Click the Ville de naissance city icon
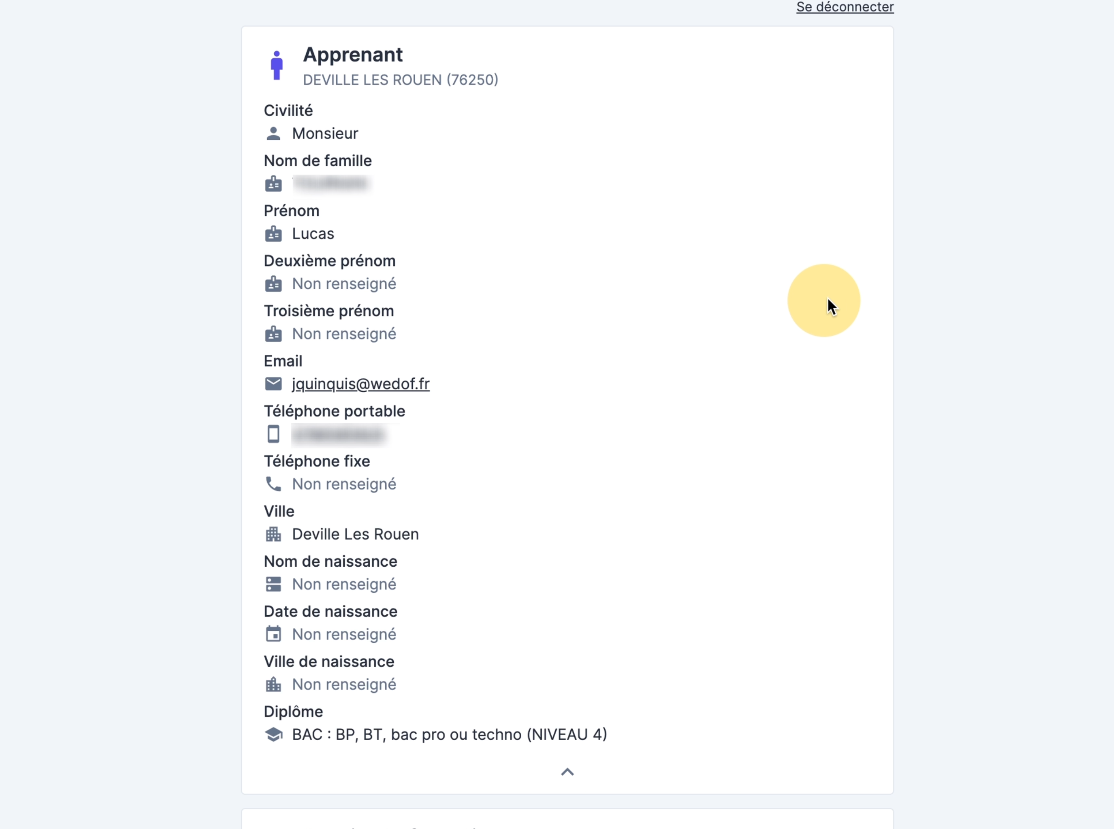Viewport: 1114px width, 829px height. coord(273,685)
